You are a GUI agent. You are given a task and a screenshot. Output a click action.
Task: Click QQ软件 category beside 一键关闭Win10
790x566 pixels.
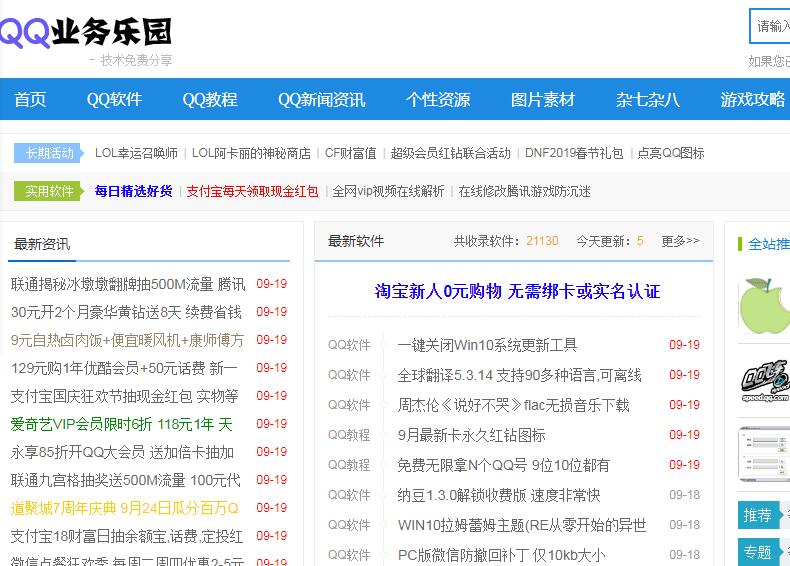pos(349,345)
